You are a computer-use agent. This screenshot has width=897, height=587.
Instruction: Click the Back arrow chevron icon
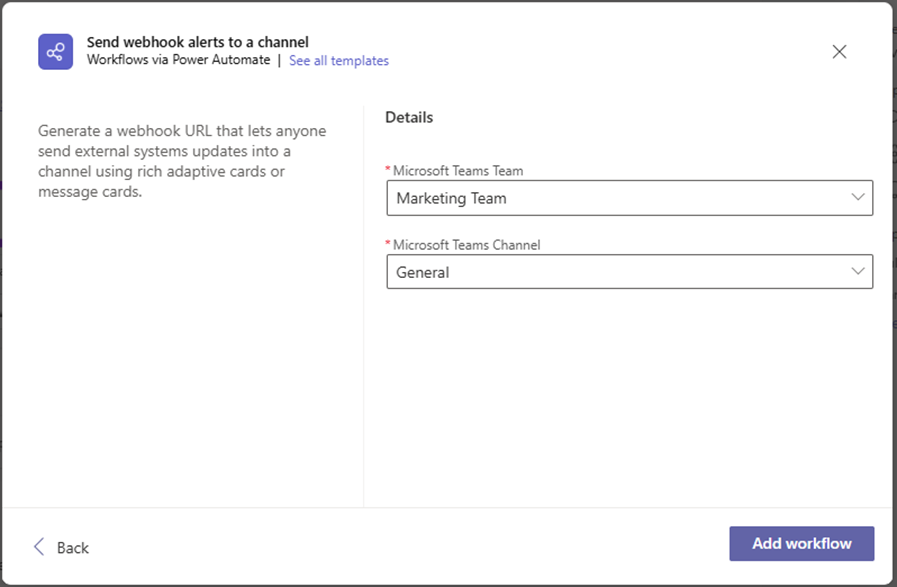coord(40,546)
